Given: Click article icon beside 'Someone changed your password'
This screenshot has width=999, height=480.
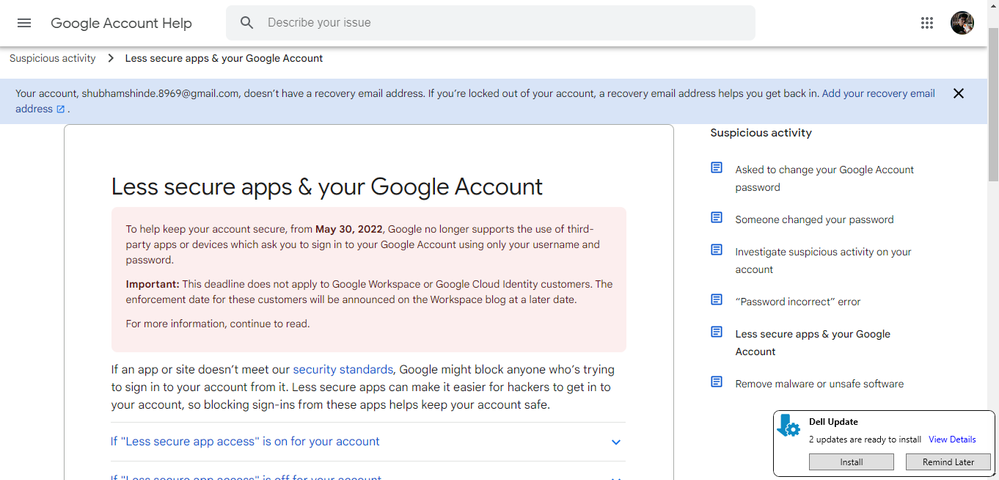Looking at the screenshot, I should pos(716,218).
